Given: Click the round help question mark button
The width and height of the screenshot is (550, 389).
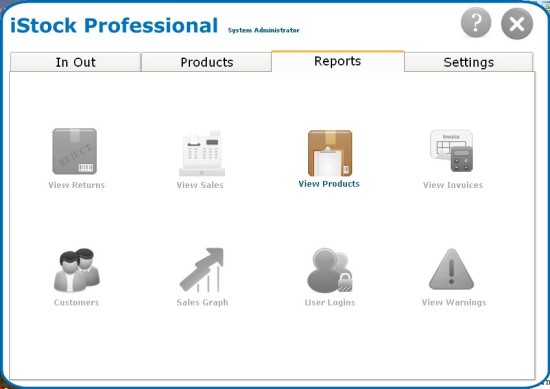Looking at the screenshot, I should click(476, 23).
